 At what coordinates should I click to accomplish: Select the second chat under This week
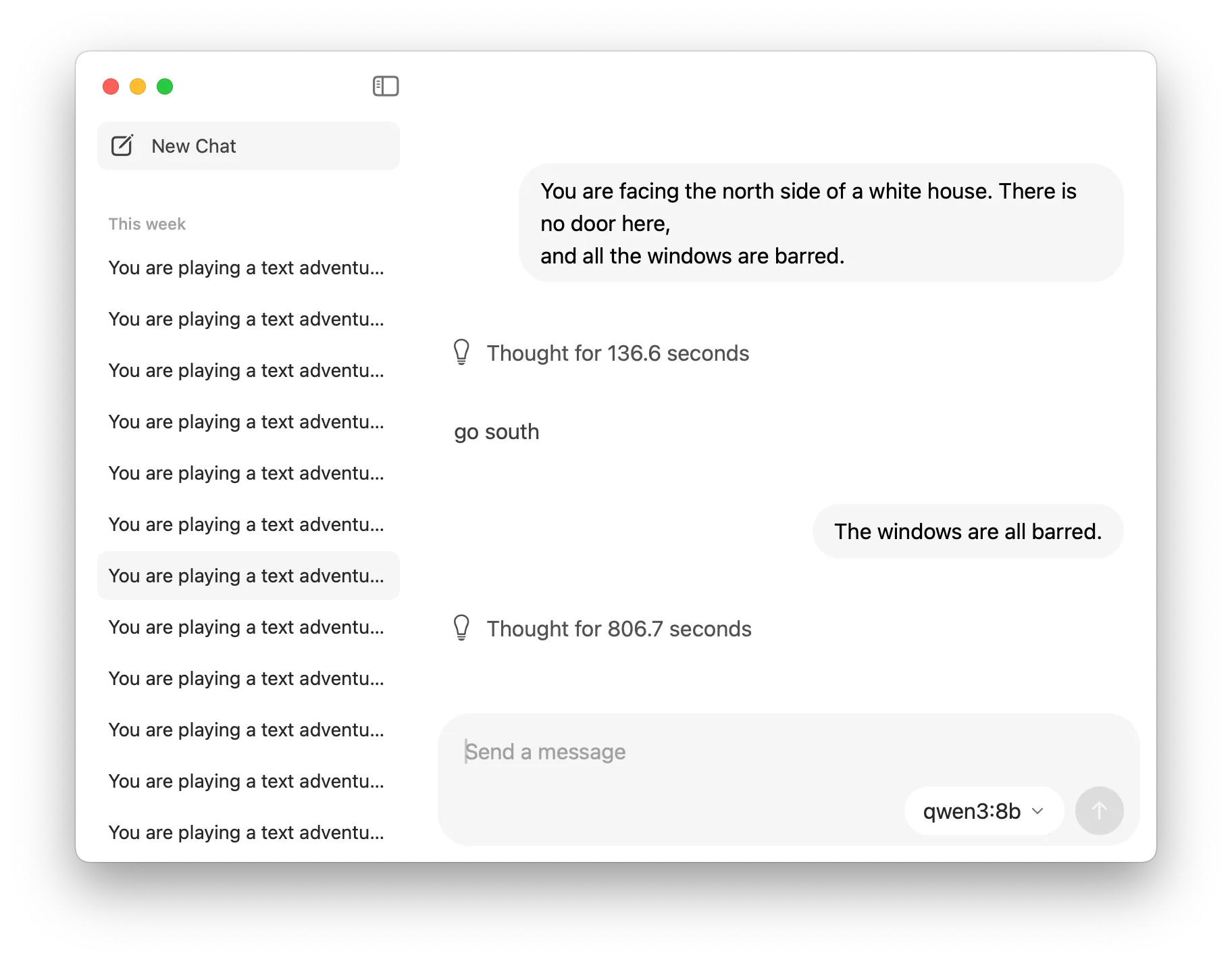[247, 319]
